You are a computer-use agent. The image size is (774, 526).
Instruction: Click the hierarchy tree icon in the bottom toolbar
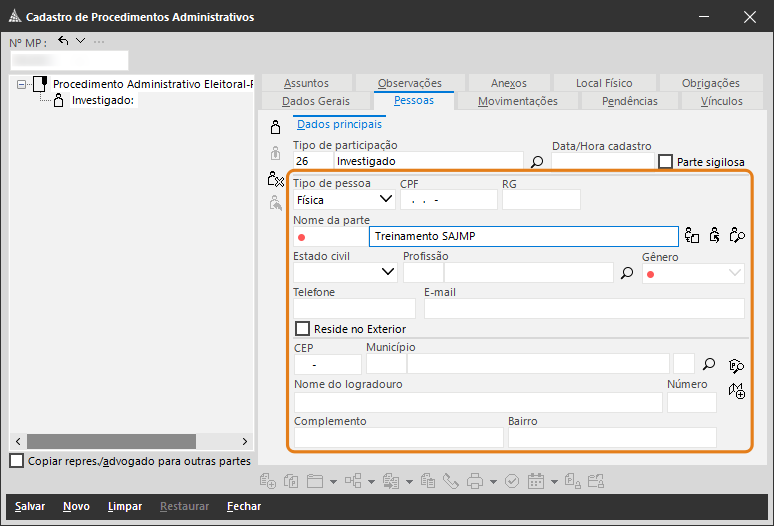(353, 481)
